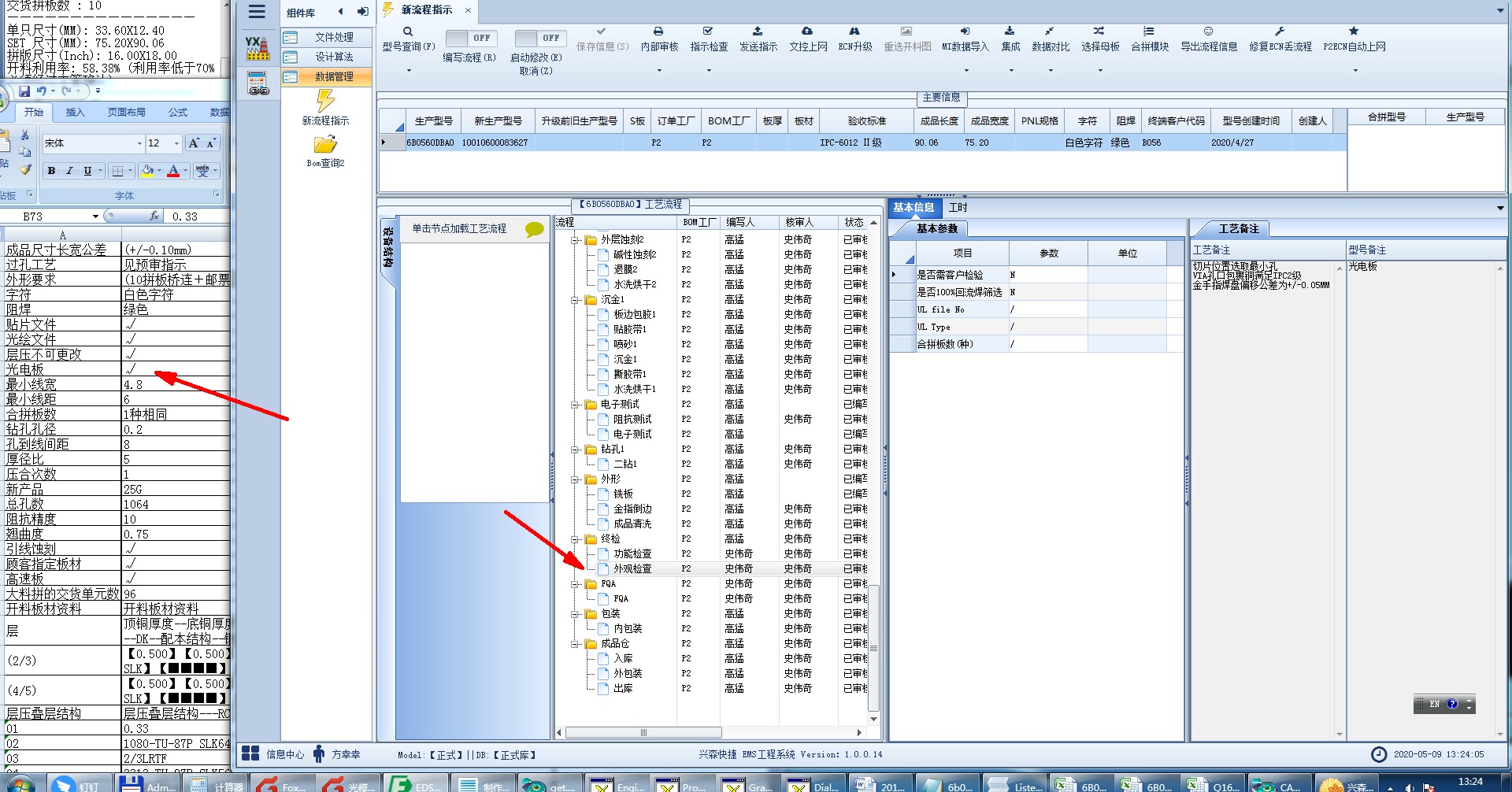Open Excel 公式 ribbon tab

178,113
